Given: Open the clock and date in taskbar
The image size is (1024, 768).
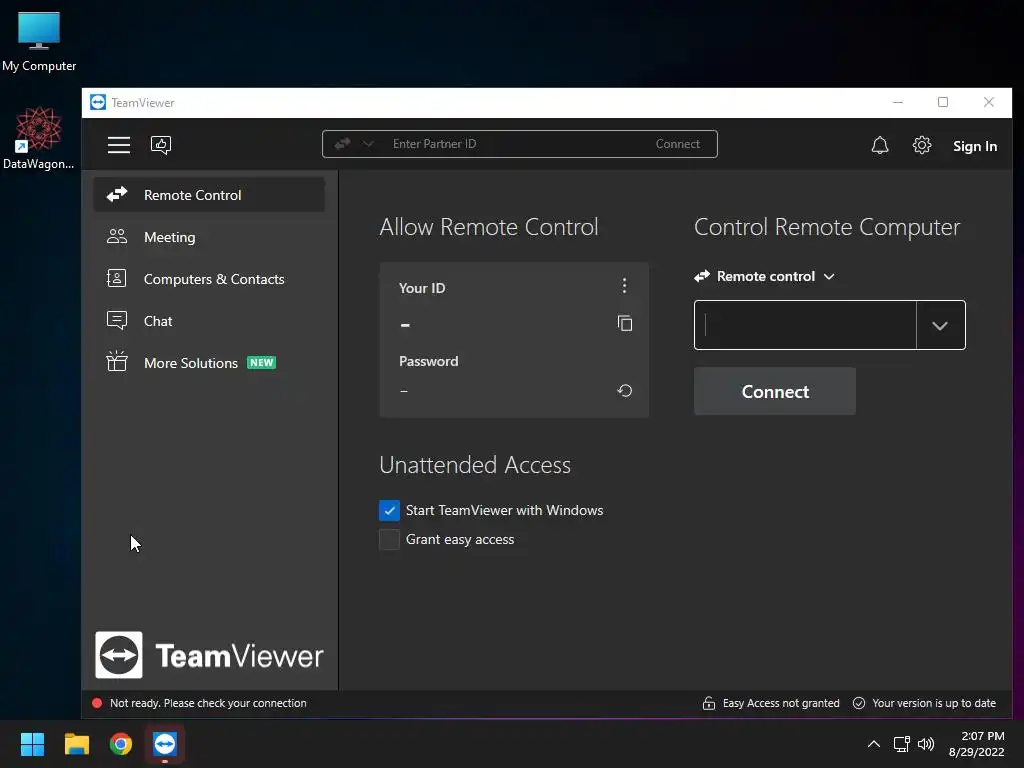Looking at the screenshot, I should click(977, 744).
